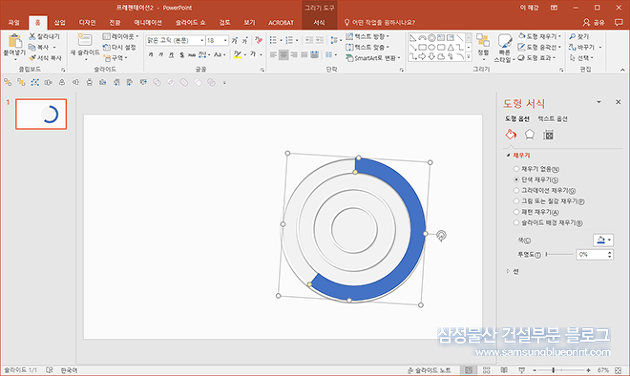Select right arrow shape in gallery
630x376 pixels.
pos(422,57)
